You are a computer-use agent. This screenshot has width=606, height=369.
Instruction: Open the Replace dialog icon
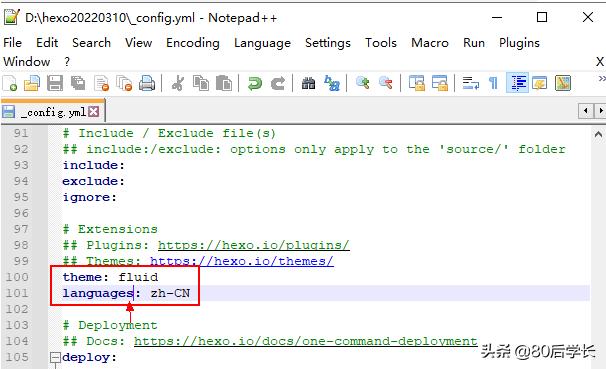pos(332,83)
